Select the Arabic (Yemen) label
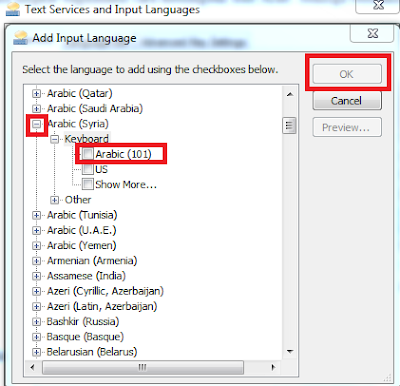 click(82, 246)
